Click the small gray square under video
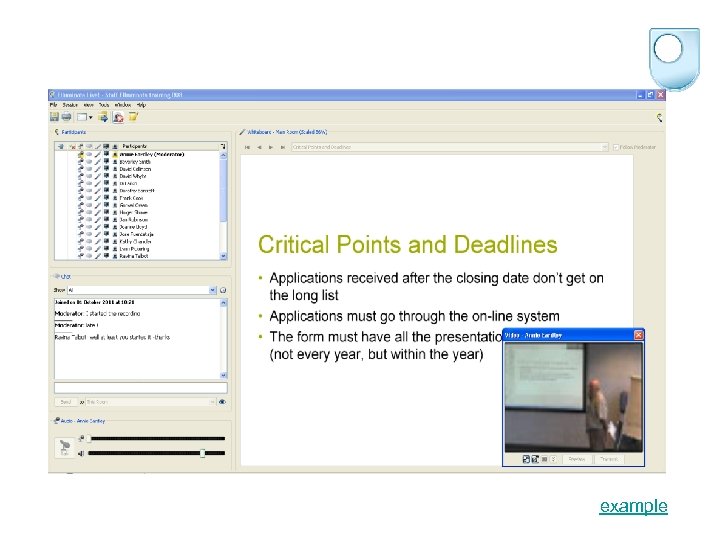The height and width of the screenshot is (540, 720). [545, 459]
